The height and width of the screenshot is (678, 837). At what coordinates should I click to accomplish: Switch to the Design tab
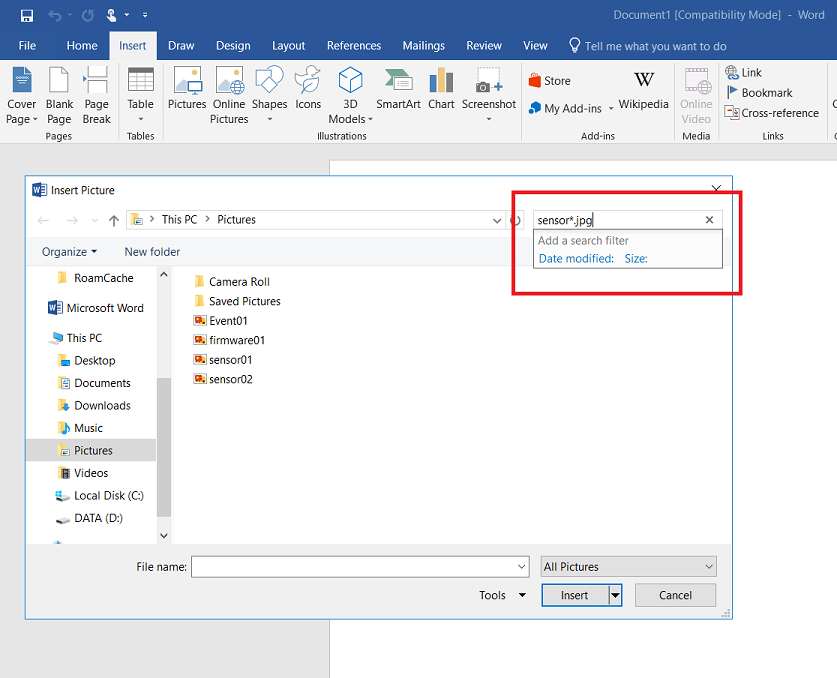point(233,46)
